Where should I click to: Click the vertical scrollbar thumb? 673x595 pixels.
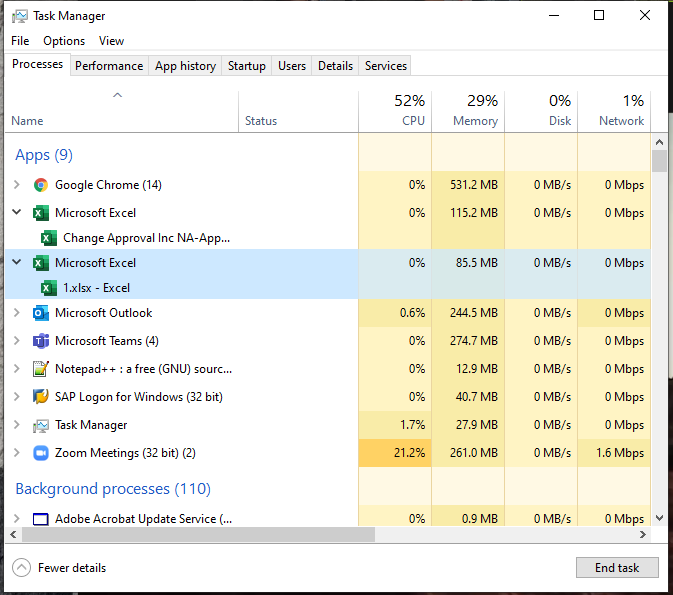[659, 161]
